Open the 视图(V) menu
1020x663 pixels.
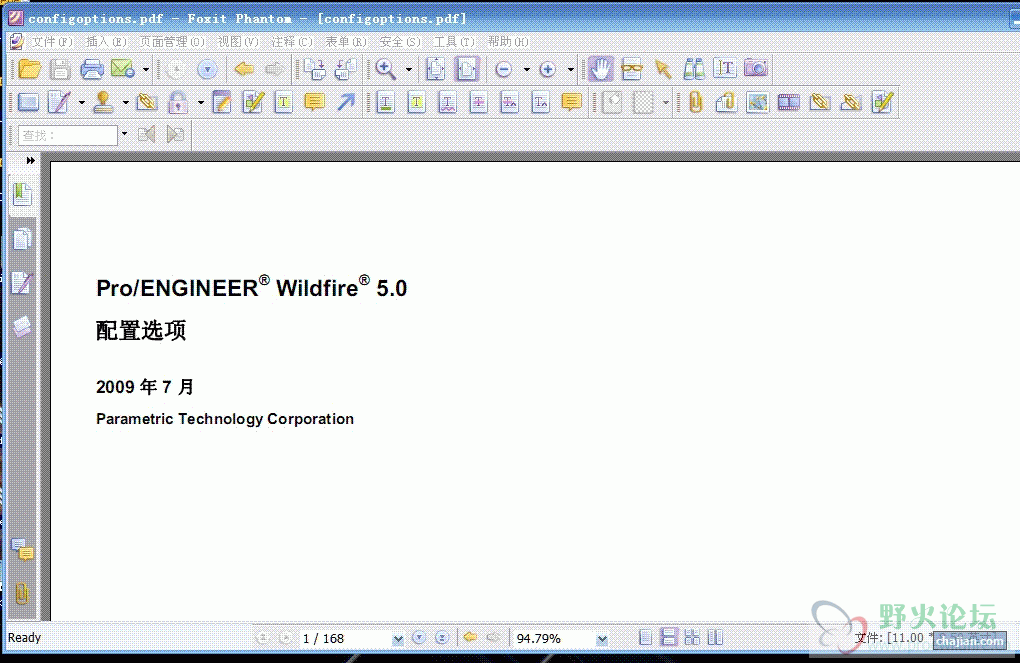[238, 42]
